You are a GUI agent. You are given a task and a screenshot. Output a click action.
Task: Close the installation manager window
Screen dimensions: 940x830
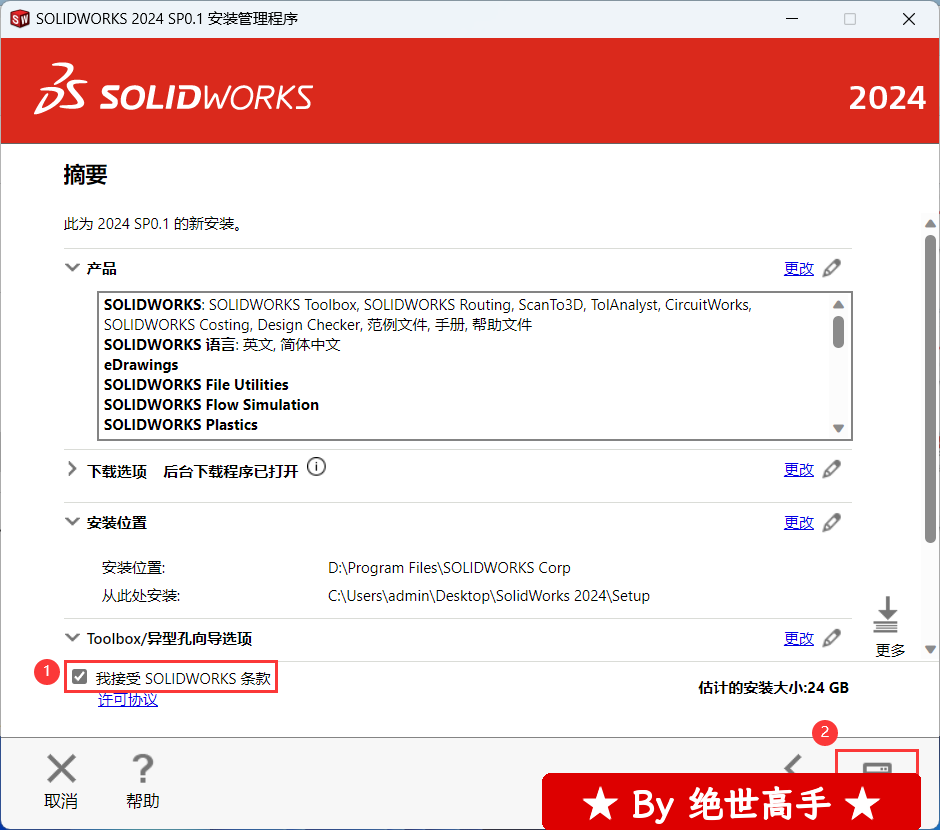point(909,19)
